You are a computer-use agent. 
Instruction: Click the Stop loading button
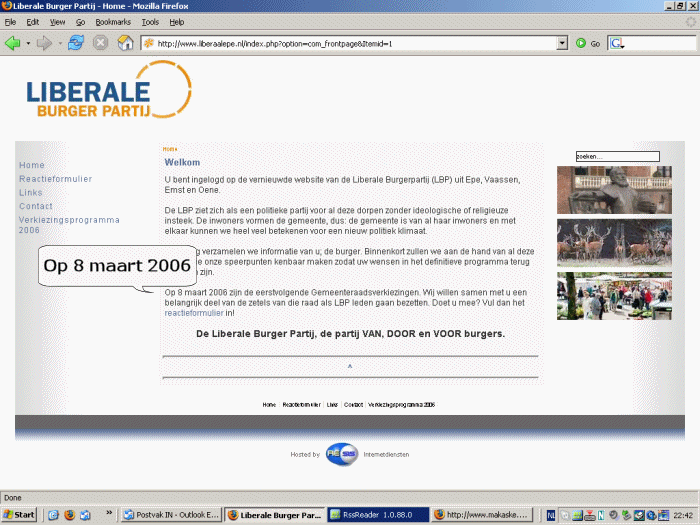[x=101, y=43]
